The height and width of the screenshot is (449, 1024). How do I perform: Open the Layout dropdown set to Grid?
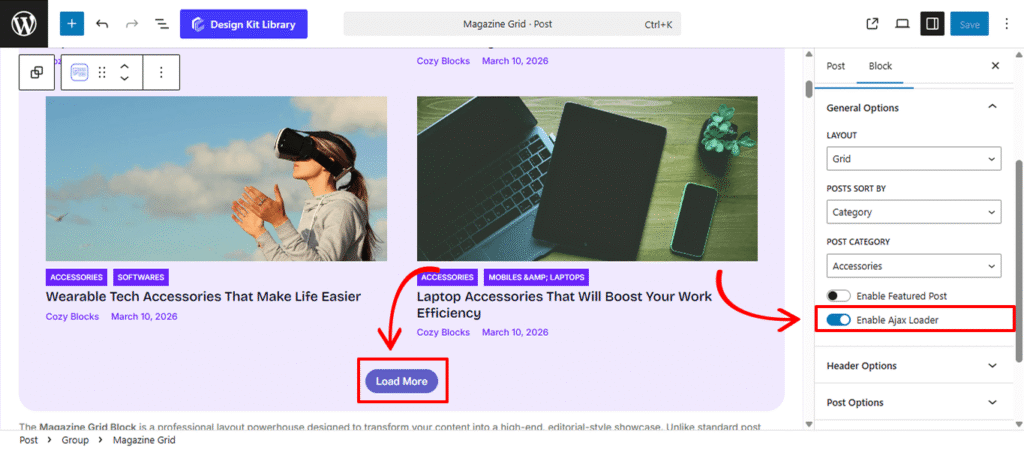[914, 158]
